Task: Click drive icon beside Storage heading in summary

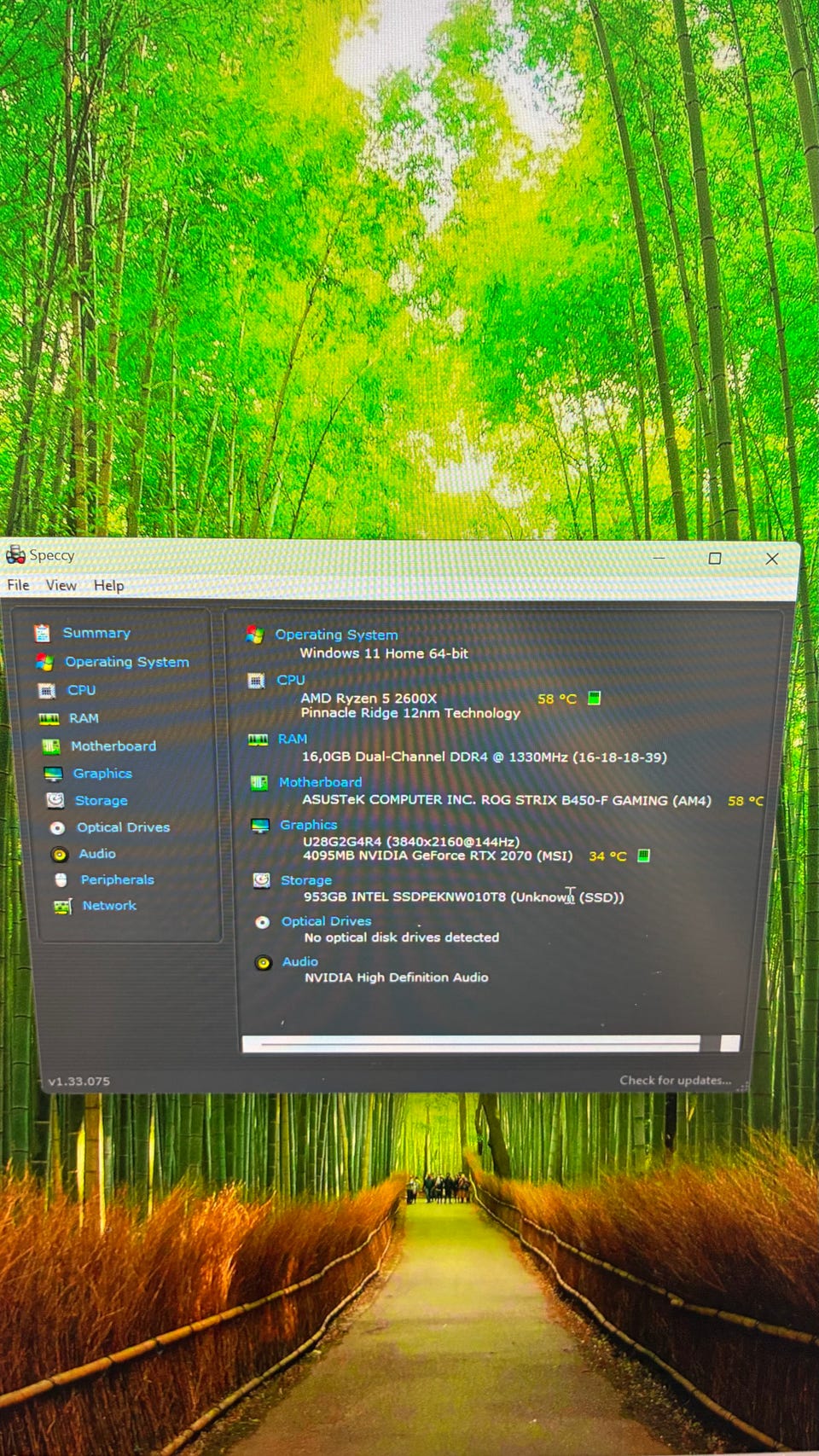Action: (x=262, y=880)
